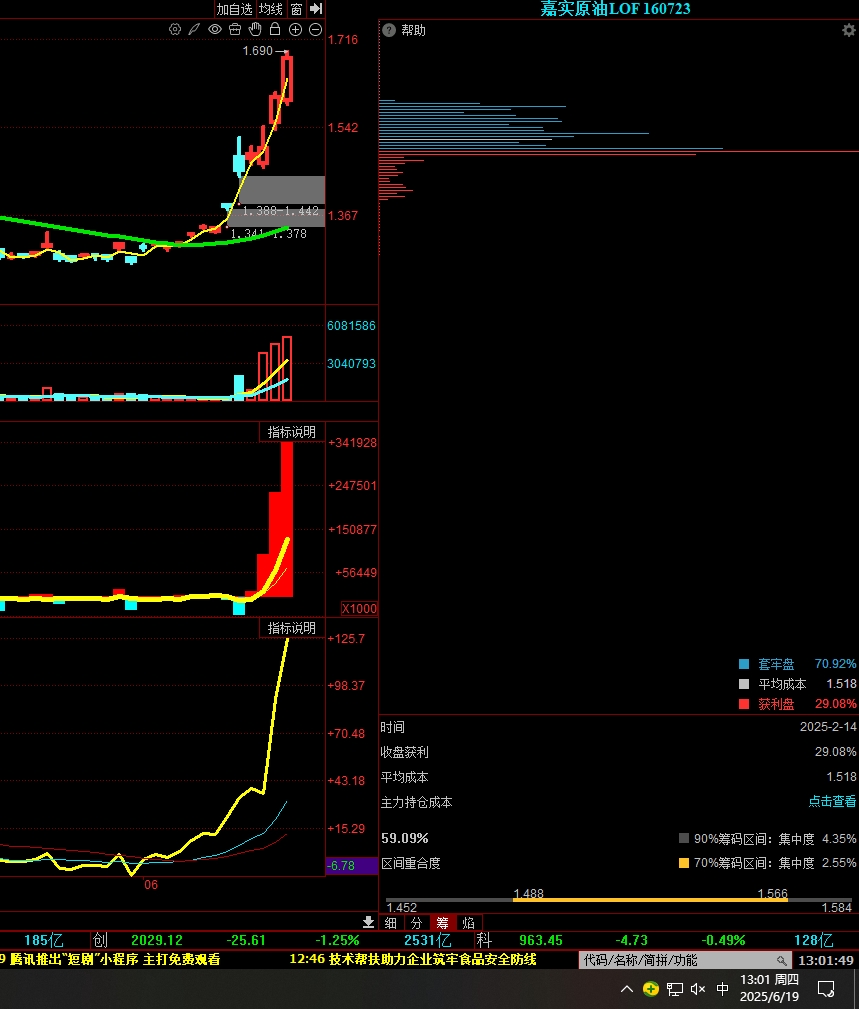Click the 平均成本 white legend swatch
Image resolution: width=859 pixels, height=1009 pixels.
tap(744, 684)
